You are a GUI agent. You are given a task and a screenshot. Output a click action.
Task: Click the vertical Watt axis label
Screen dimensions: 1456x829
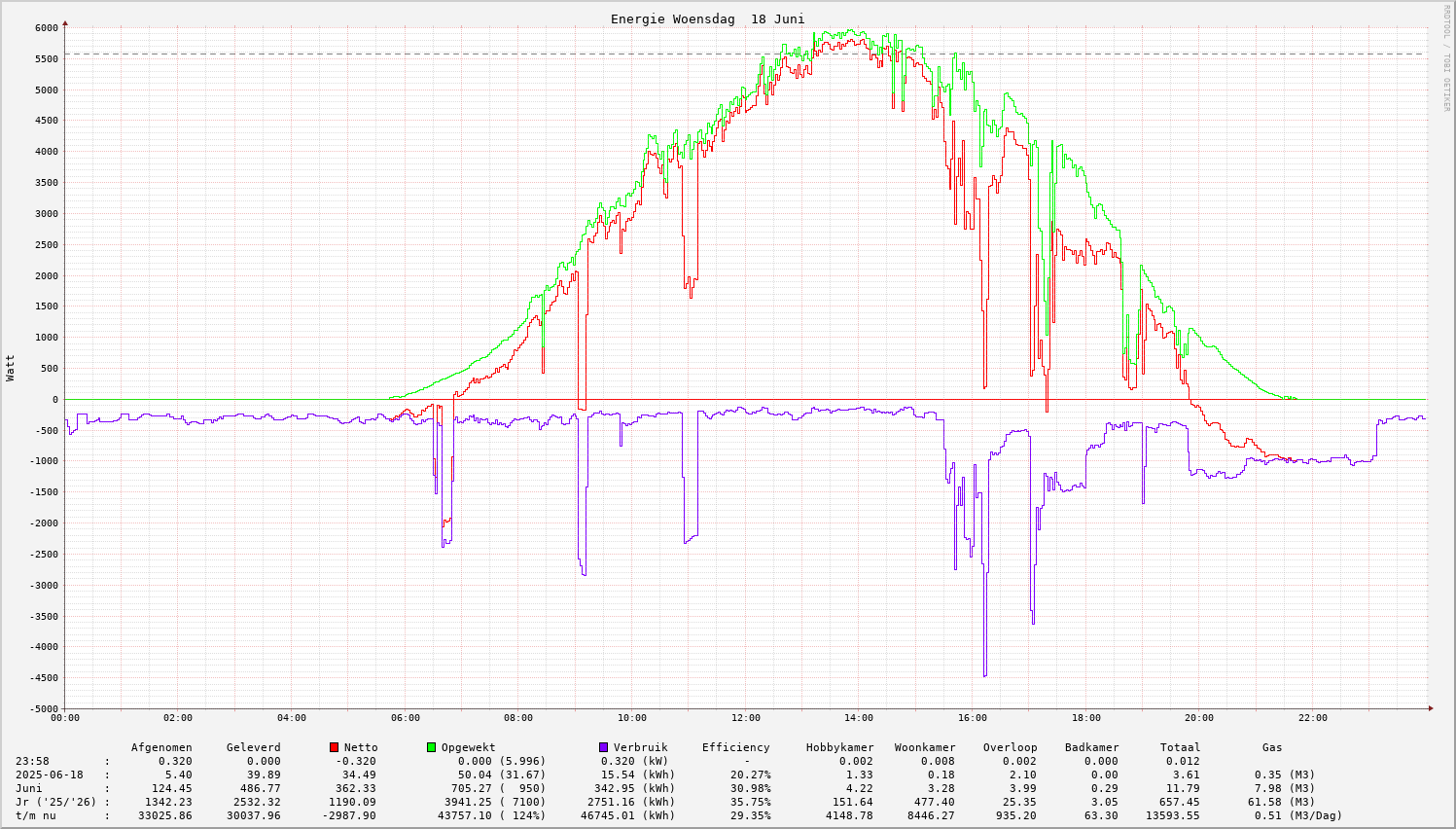click(x=11, y=368)
